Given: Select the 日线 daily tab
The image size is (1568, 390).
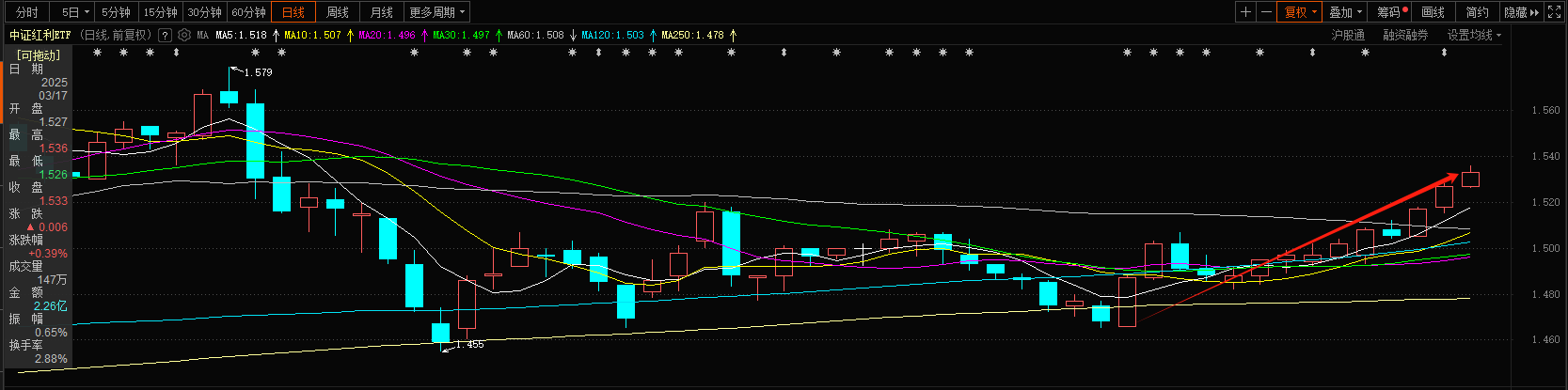Looking at the screenshot, I should (293, 12).
